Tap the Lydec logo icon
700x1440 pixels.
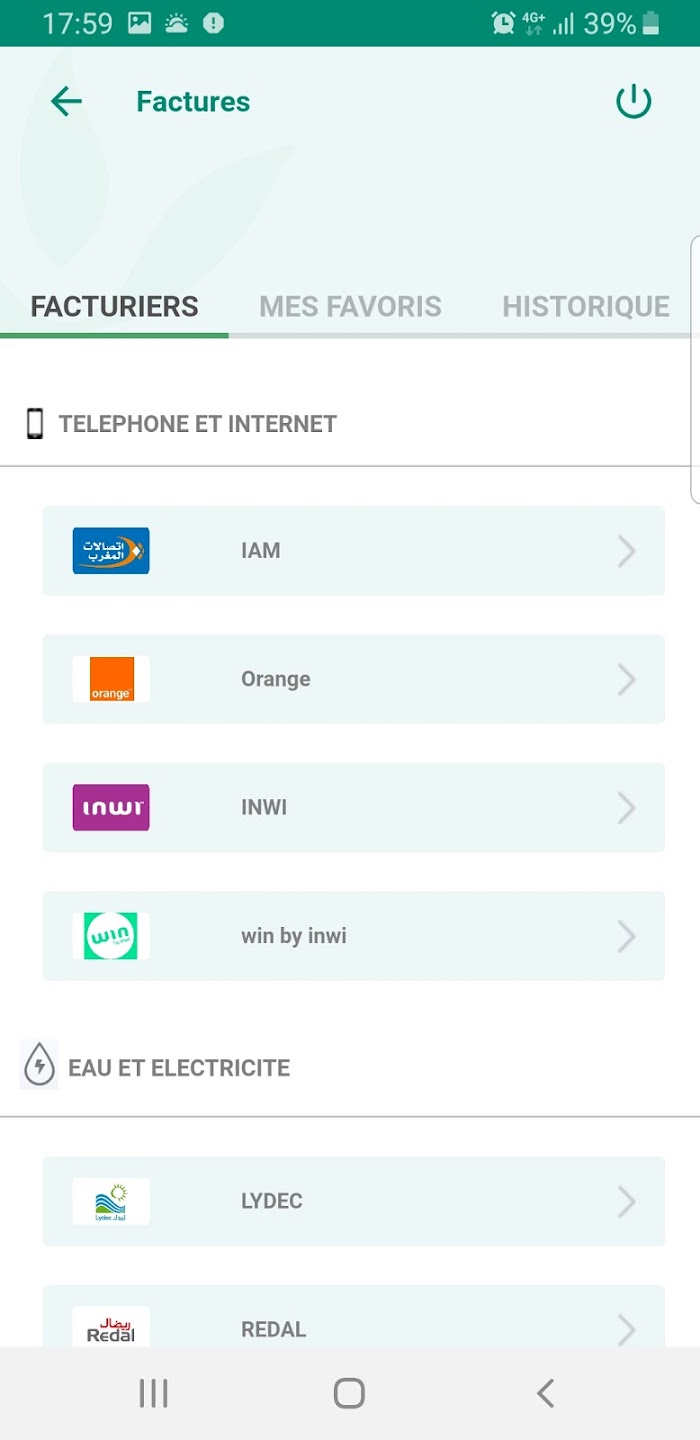coord(111,1201)
